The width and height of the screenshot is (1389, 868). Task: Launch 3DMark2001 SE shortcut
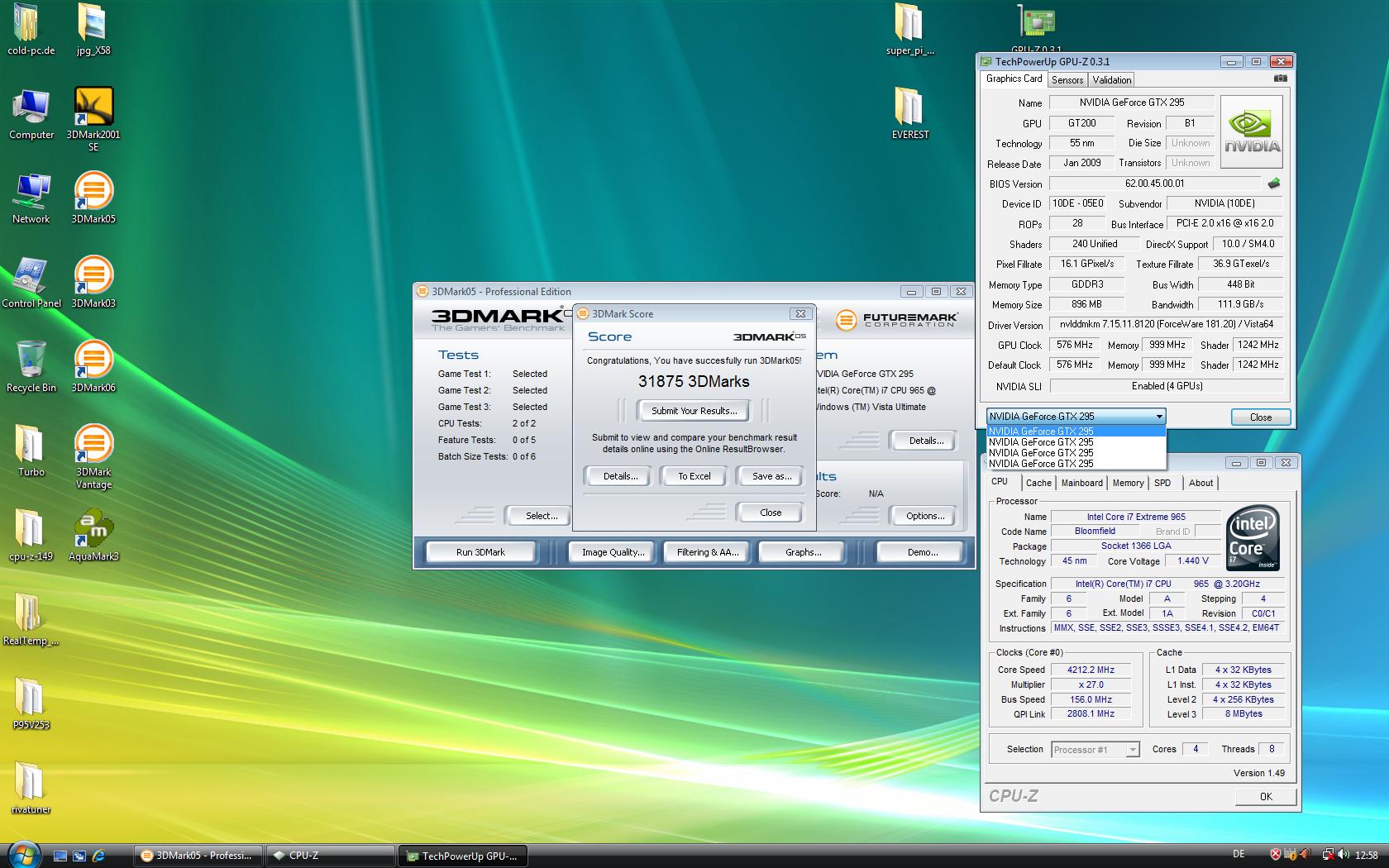93,120
